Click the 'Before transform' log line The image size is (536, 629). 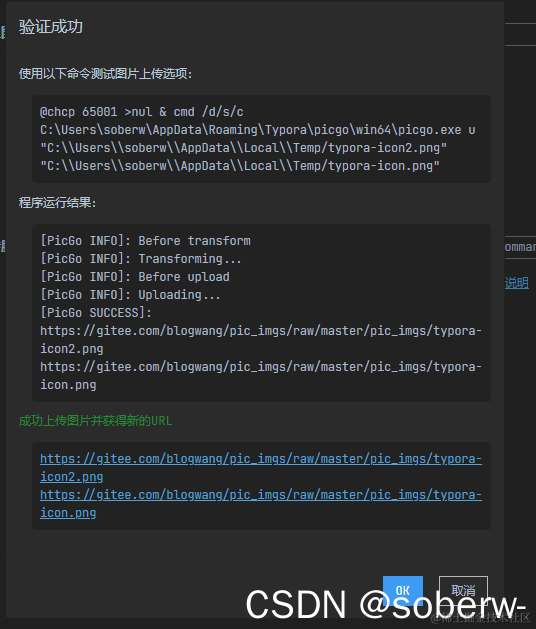pyautogui.click(x=145, y=241)
